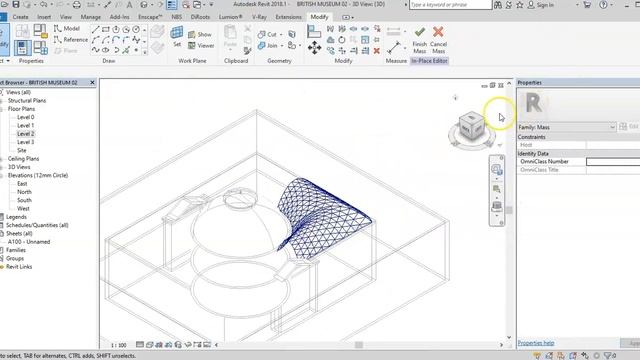The image size is (640, 360).
Task: Open the Enscape ribbon tab
Action: (150, 17)
